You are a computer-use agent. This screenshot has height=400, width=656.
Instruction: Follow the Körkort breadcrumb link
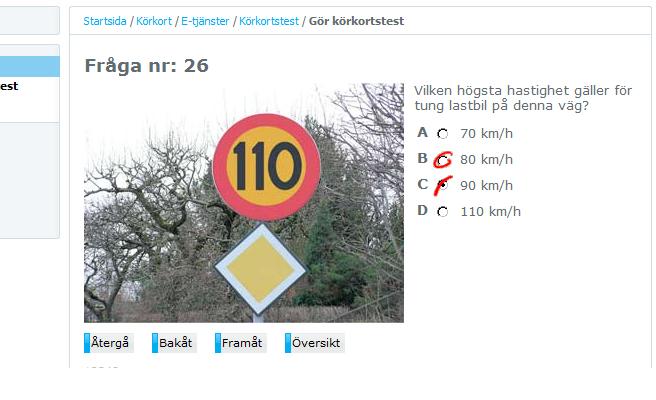pos(154,21)
